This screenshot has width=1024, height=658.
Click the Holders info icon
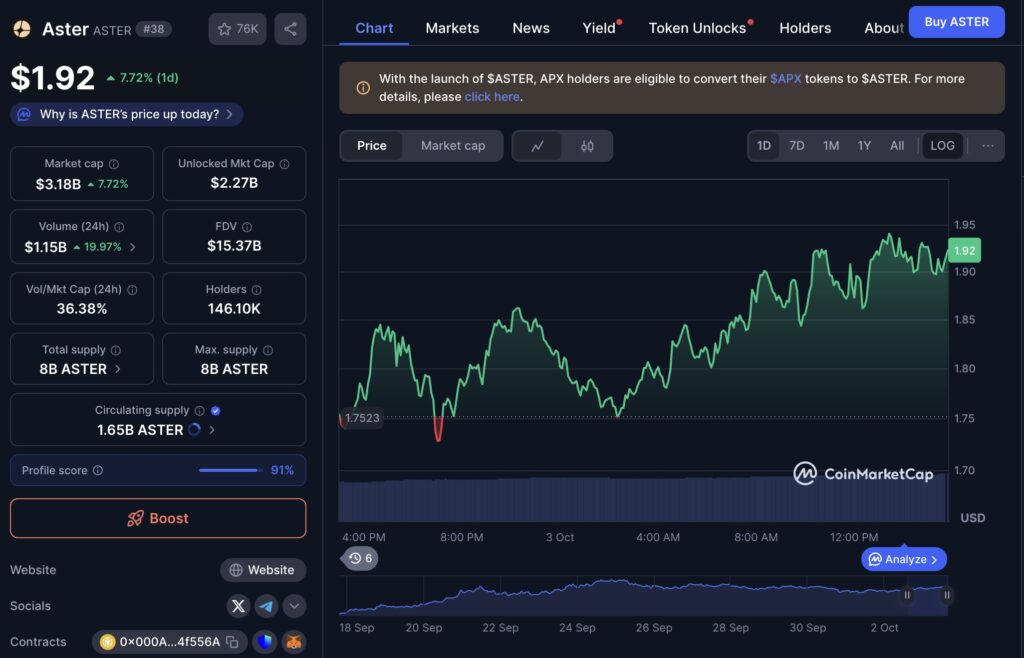click(257, 289)
